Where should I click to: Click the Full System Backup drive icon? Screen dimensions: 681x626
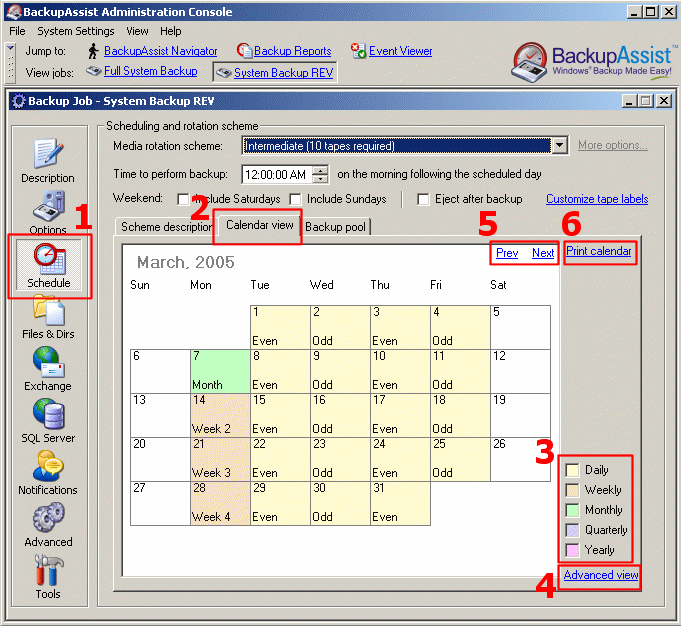tap(93, 71)
